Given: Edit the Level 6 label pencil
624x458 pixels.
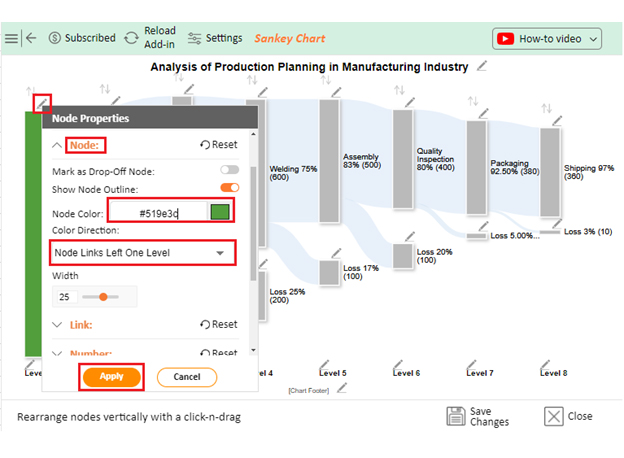Looking at the screenshot, I should (x=398, y=364).
